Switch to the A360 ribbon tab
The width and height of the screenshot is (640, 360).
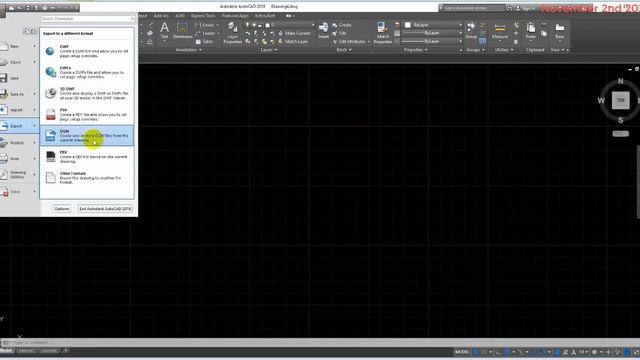[180, 16]
